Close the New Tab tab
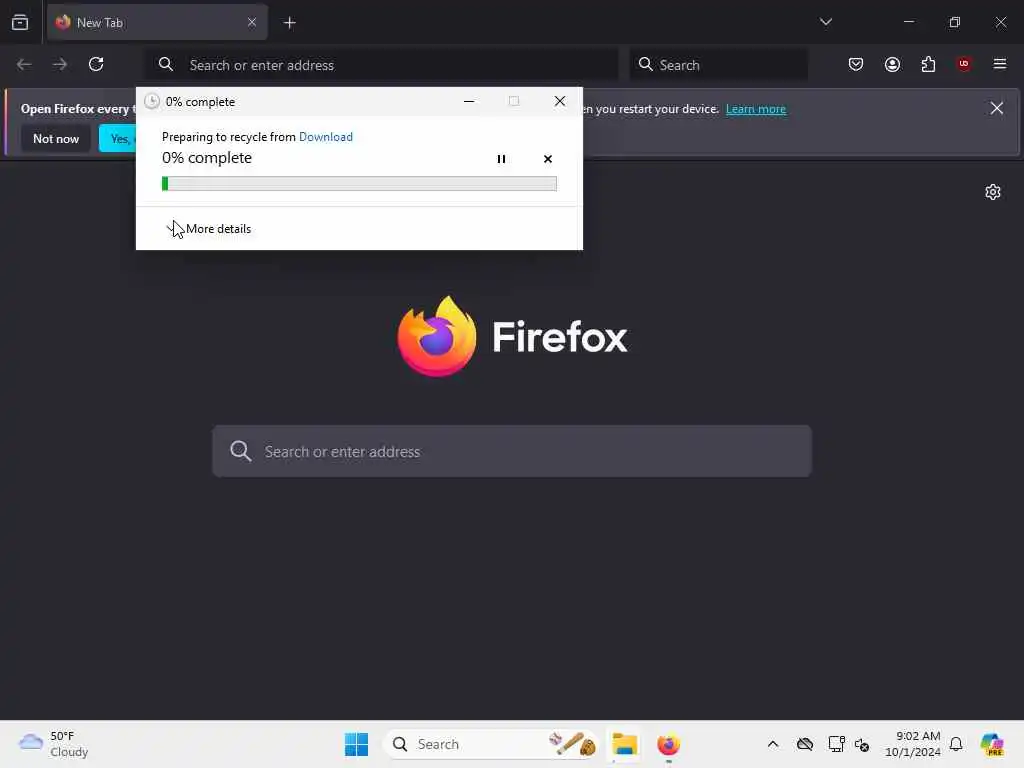 (251, 22)
